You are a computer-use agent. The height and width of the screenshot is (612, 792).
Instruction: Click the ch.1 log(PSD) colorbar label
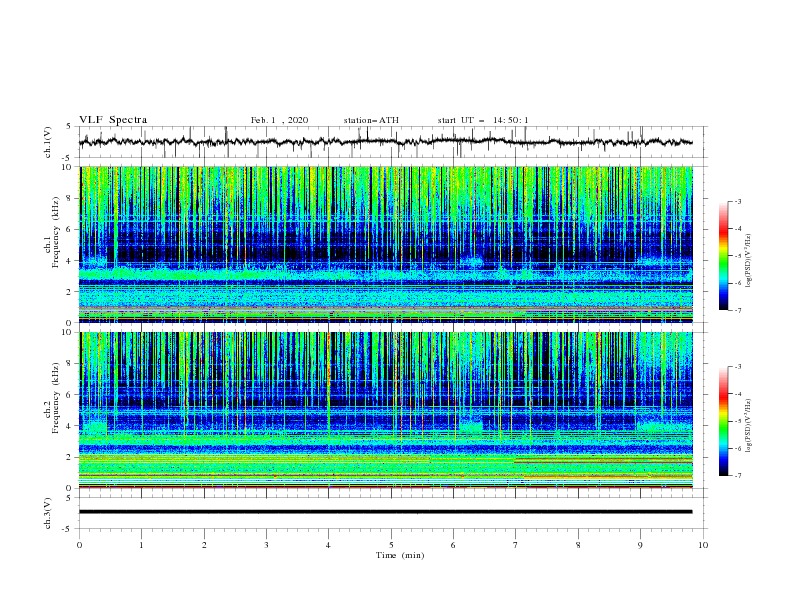pyautogui.click(x=749, y=260)
